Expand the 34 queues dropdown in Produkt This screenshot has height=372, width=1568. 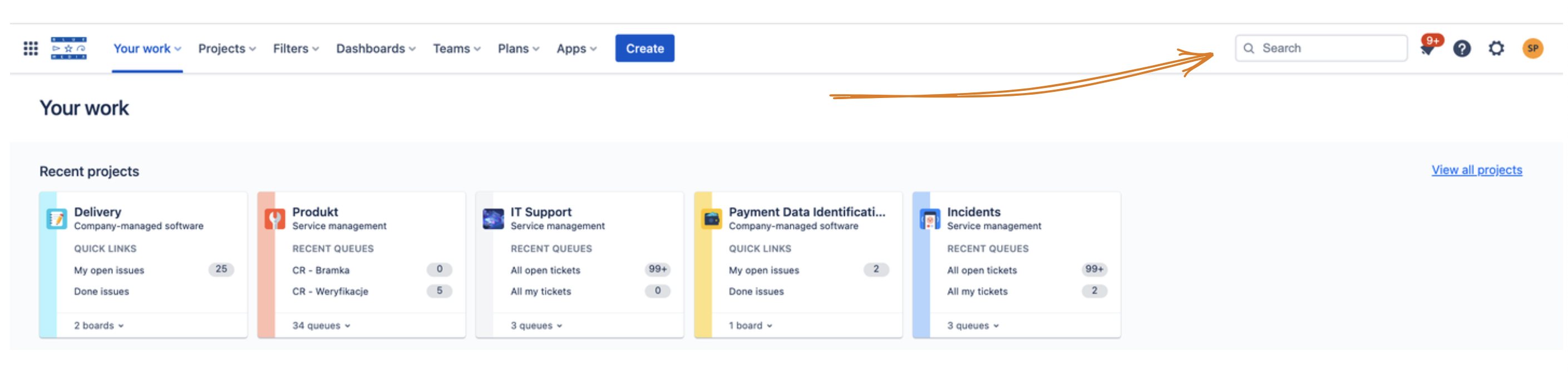[321, 326]
